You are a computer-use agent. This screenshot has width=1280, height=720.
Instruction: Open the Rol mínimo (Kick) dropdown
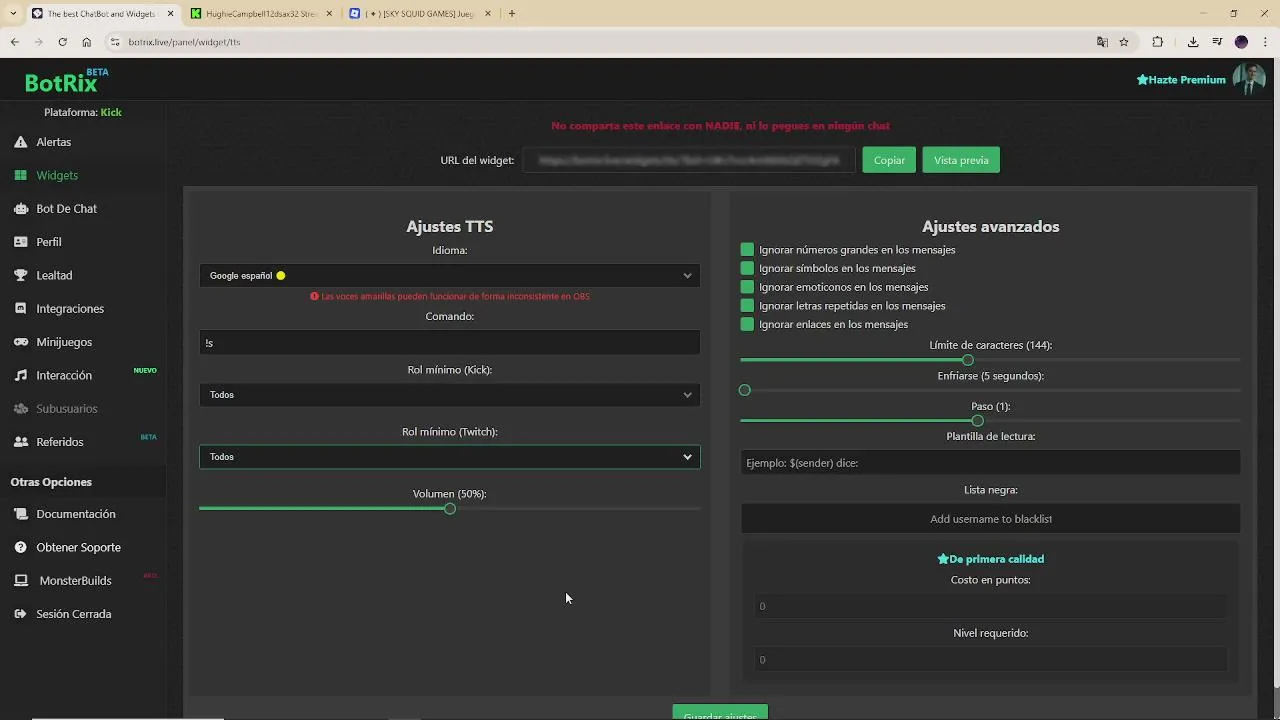pyautogui.click(x=450, y=394)
